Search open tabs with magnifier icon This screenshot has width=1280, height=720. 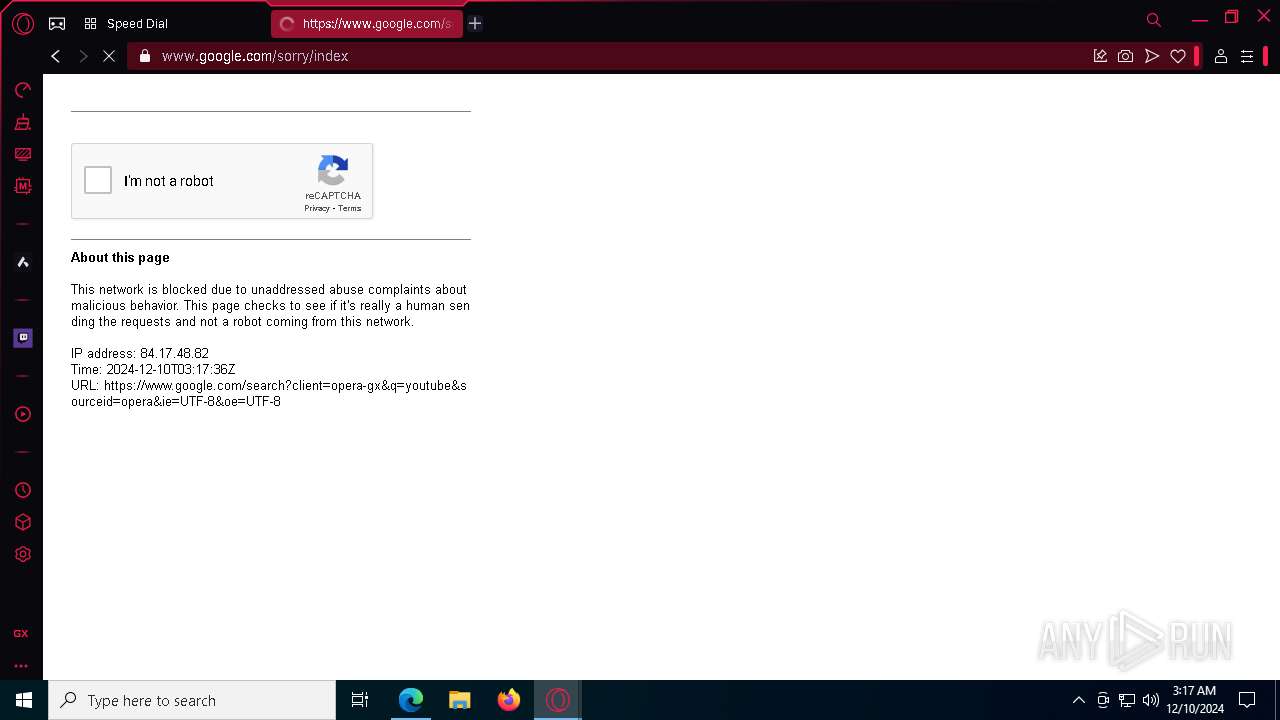1154,20
